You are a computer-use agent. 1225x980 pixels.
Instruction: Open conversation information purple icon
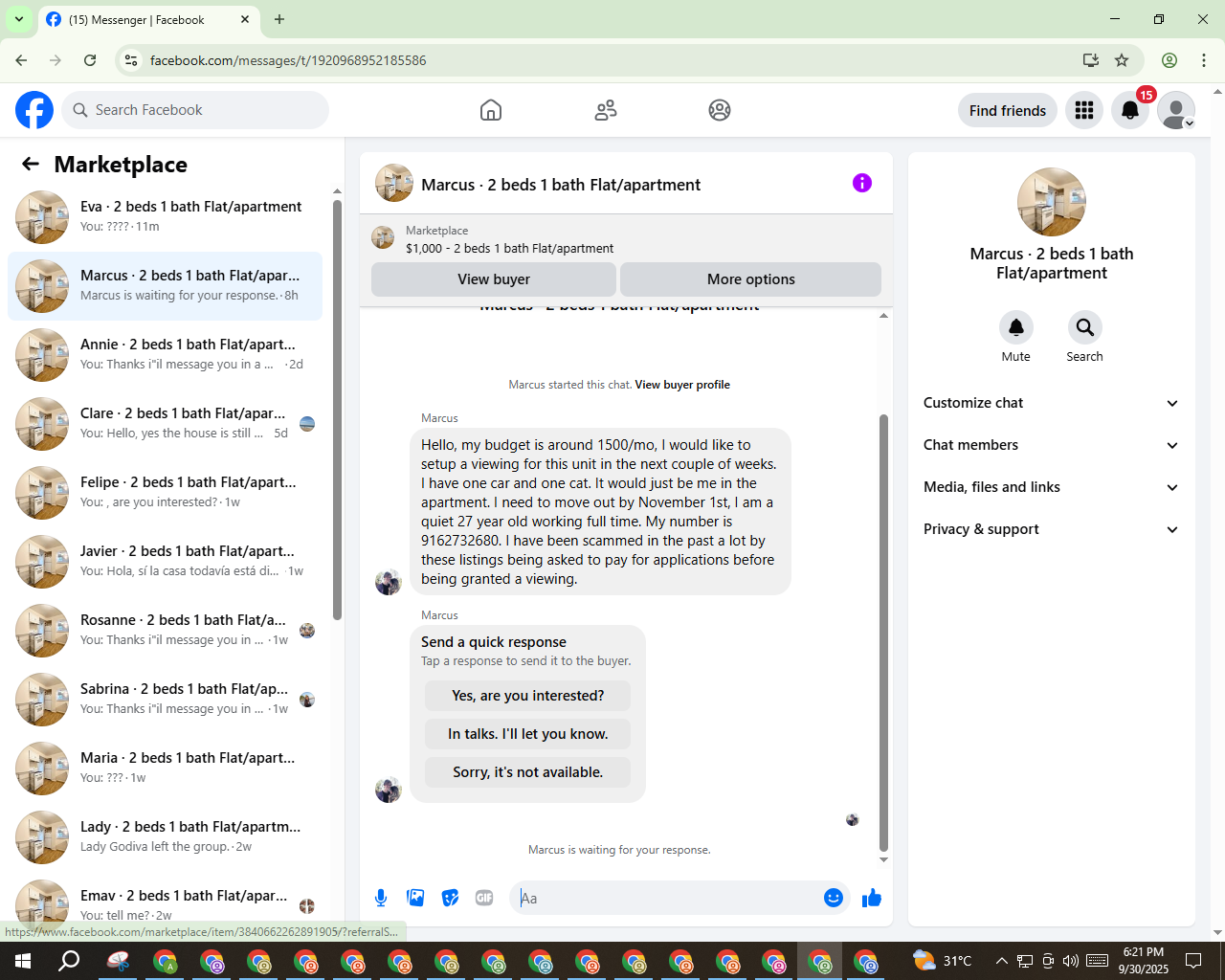[x=862, y=183]
